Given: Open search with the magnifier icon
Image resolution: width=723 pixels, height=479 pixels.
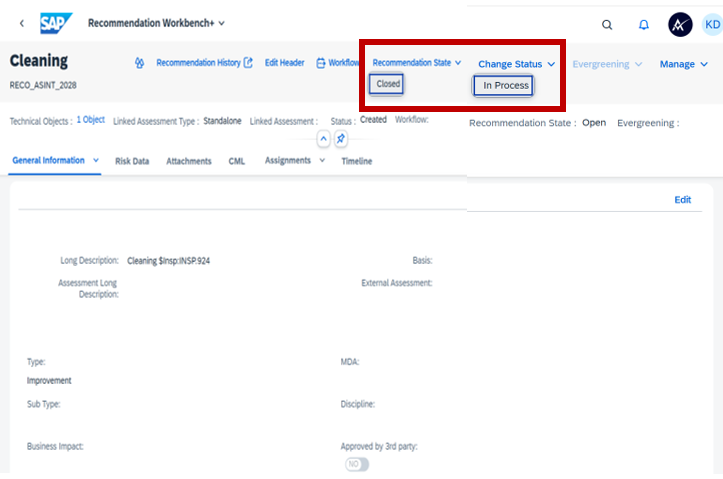Looking at the screenshot, I should pyautogui.click(x=607, y=25).
